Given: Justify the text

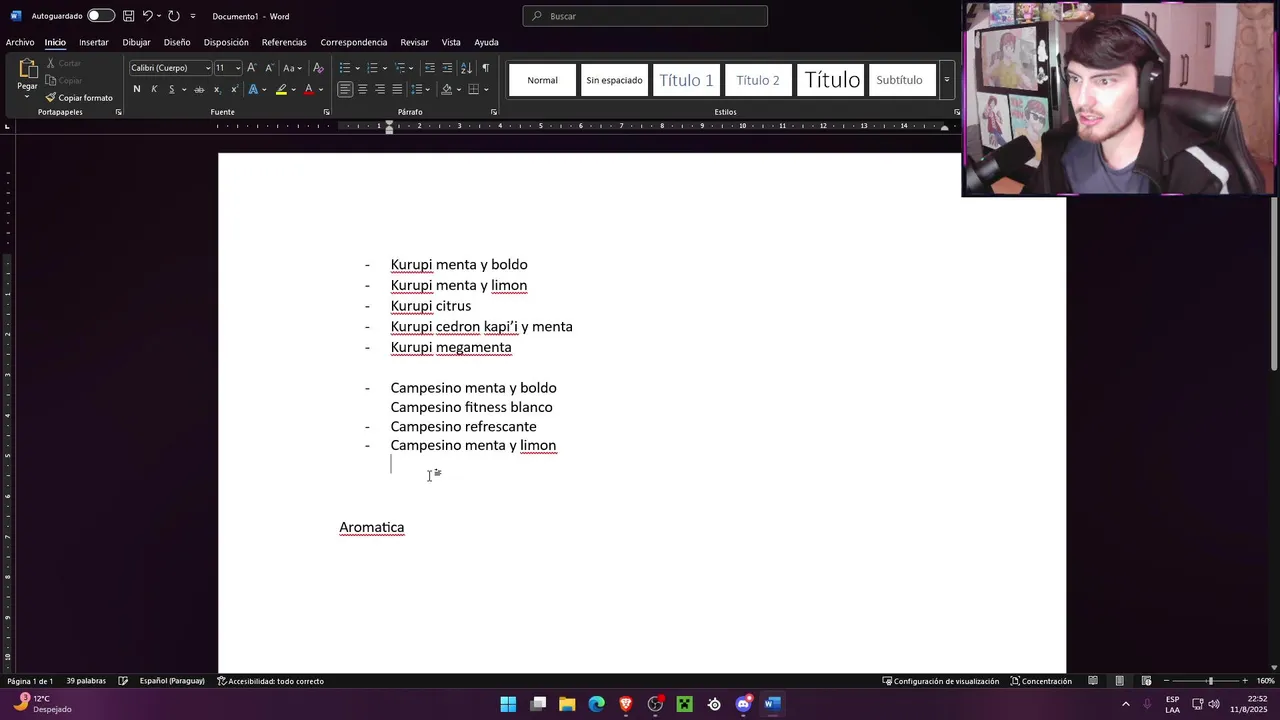Looking at the screenshot, I should click(x=397, y=89).
